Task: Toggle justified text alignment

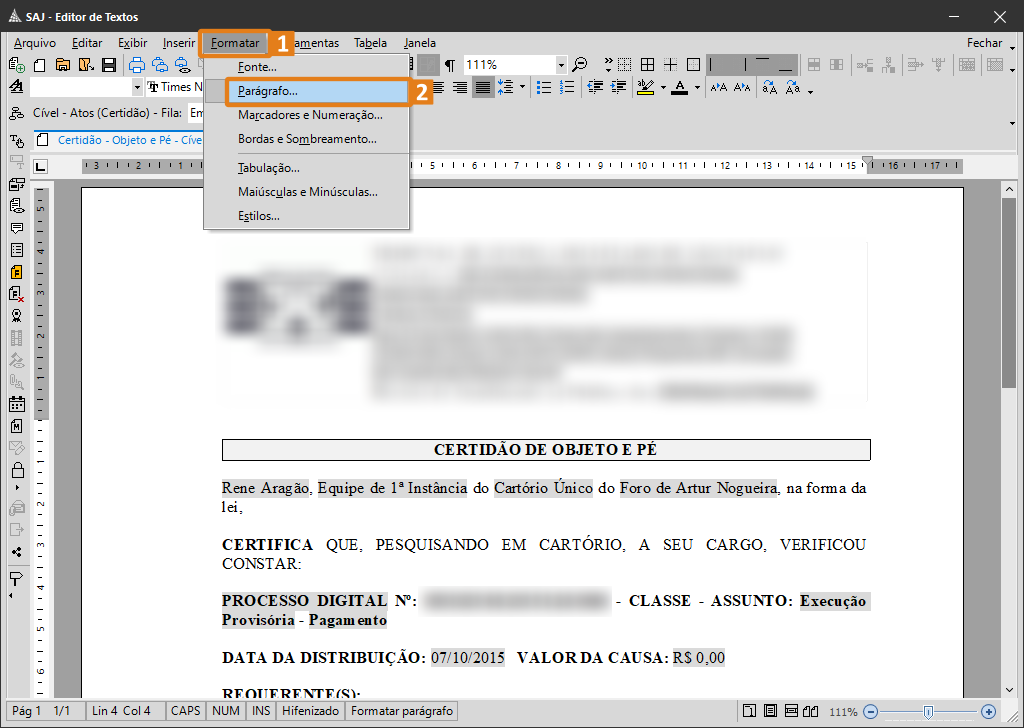Action: pos(483,87)
